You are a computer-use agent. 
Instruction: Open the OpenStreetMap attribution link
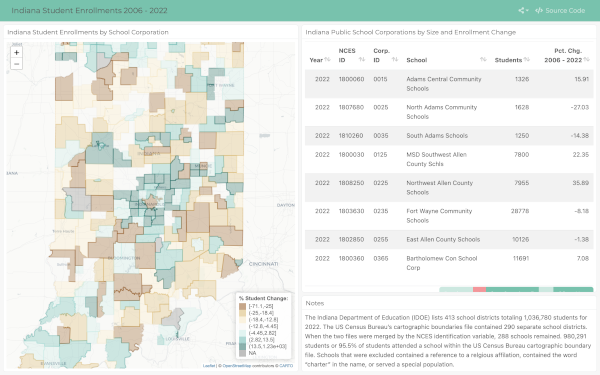click(236, 366)
